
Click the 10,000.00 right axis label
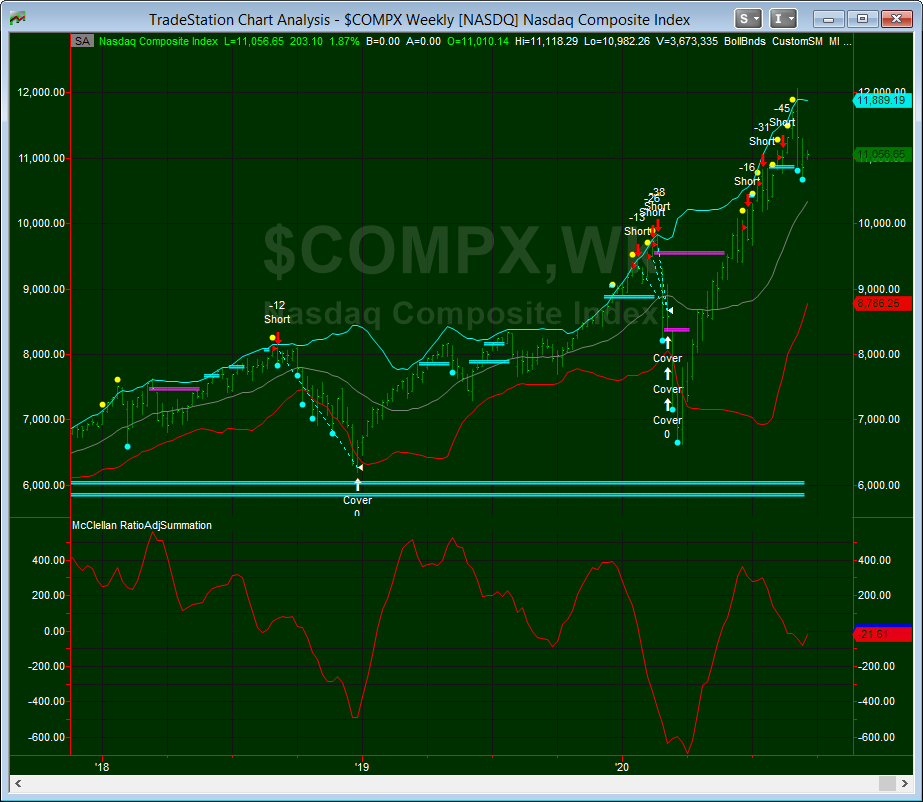[x=882, y=223]
